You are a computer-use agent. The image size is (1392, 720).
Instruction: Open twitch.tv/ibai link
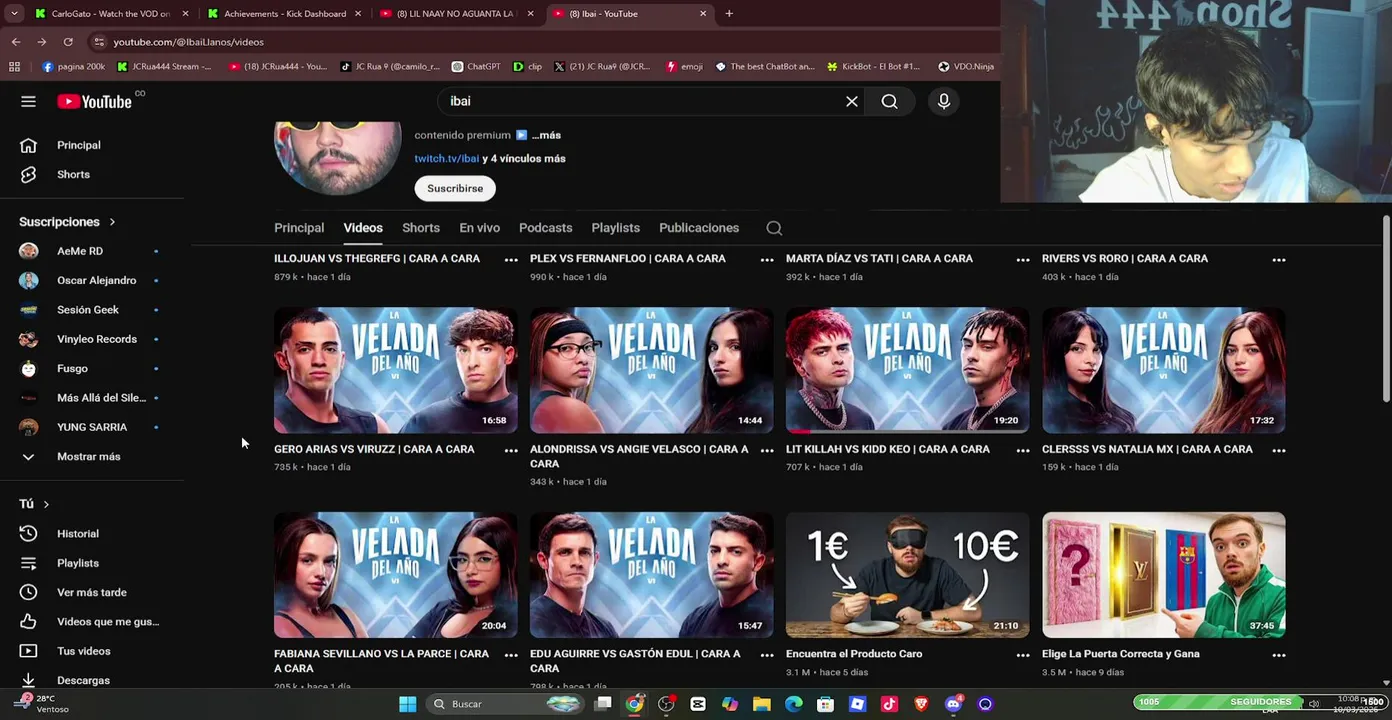point(447,159)
